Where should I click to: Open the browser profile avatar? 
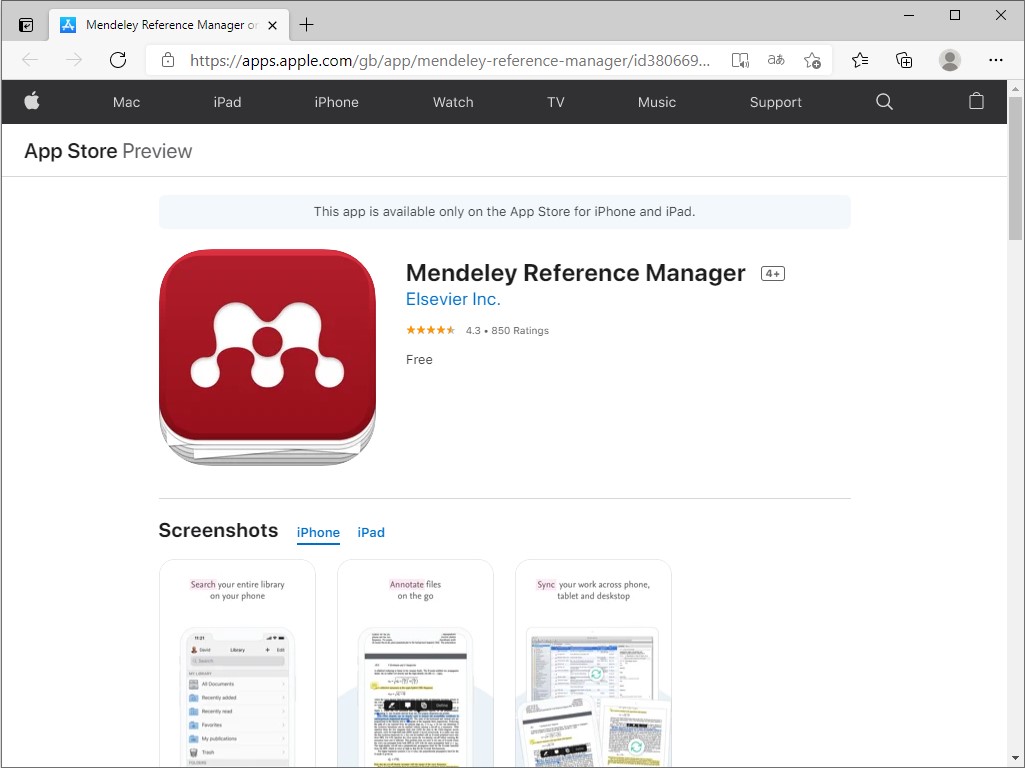click(949, 60)
